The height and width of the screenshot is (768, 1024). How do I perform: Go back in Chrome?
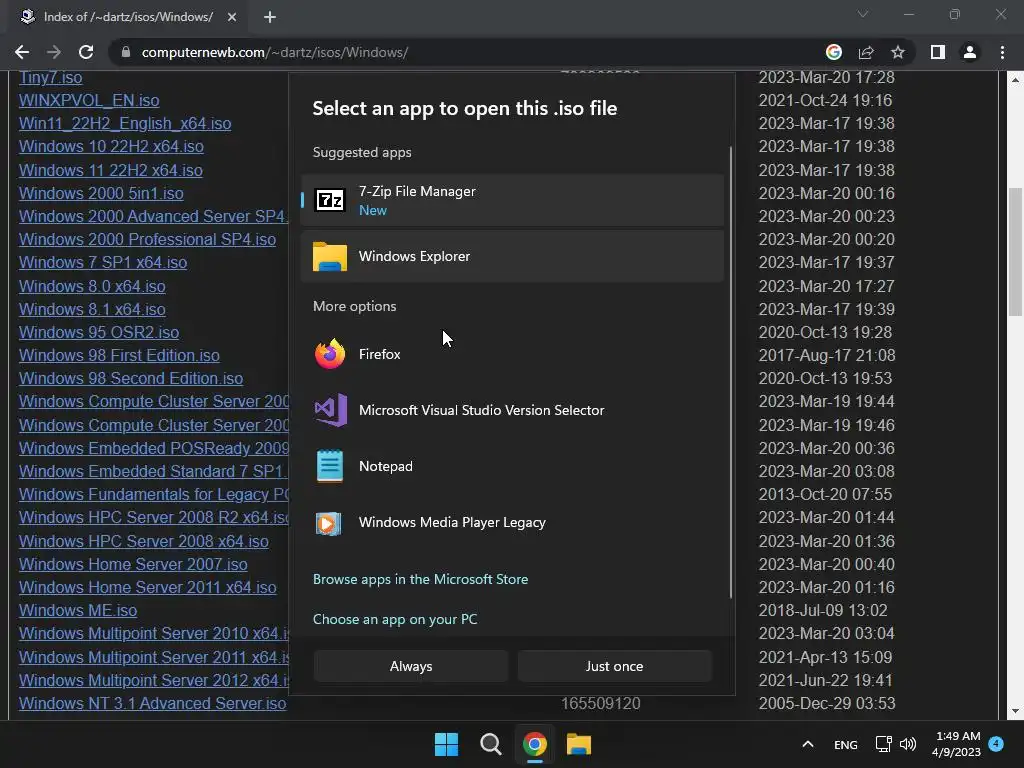[x=22, y=52]
